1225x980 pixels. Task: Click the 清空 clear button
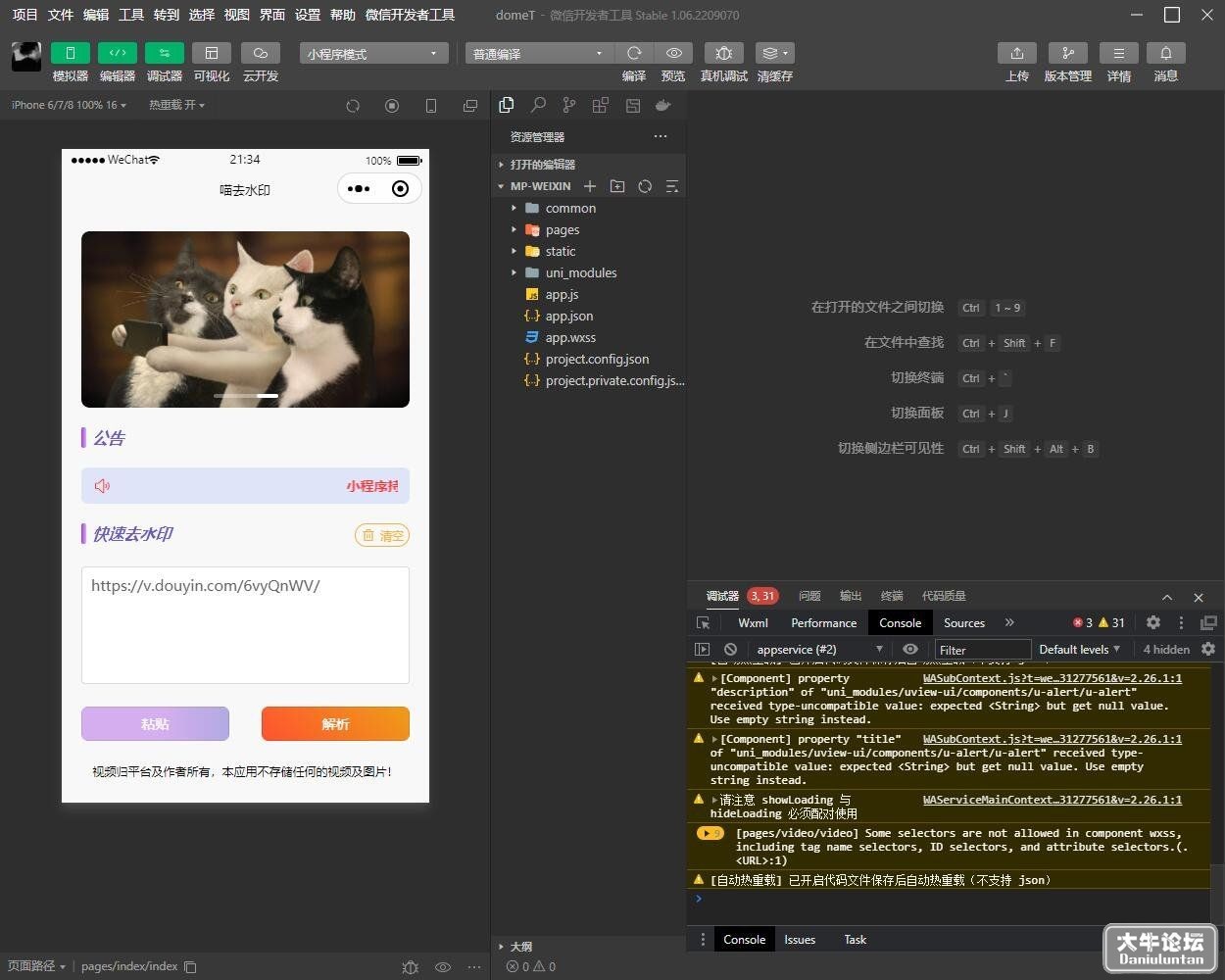coord(382,535)
